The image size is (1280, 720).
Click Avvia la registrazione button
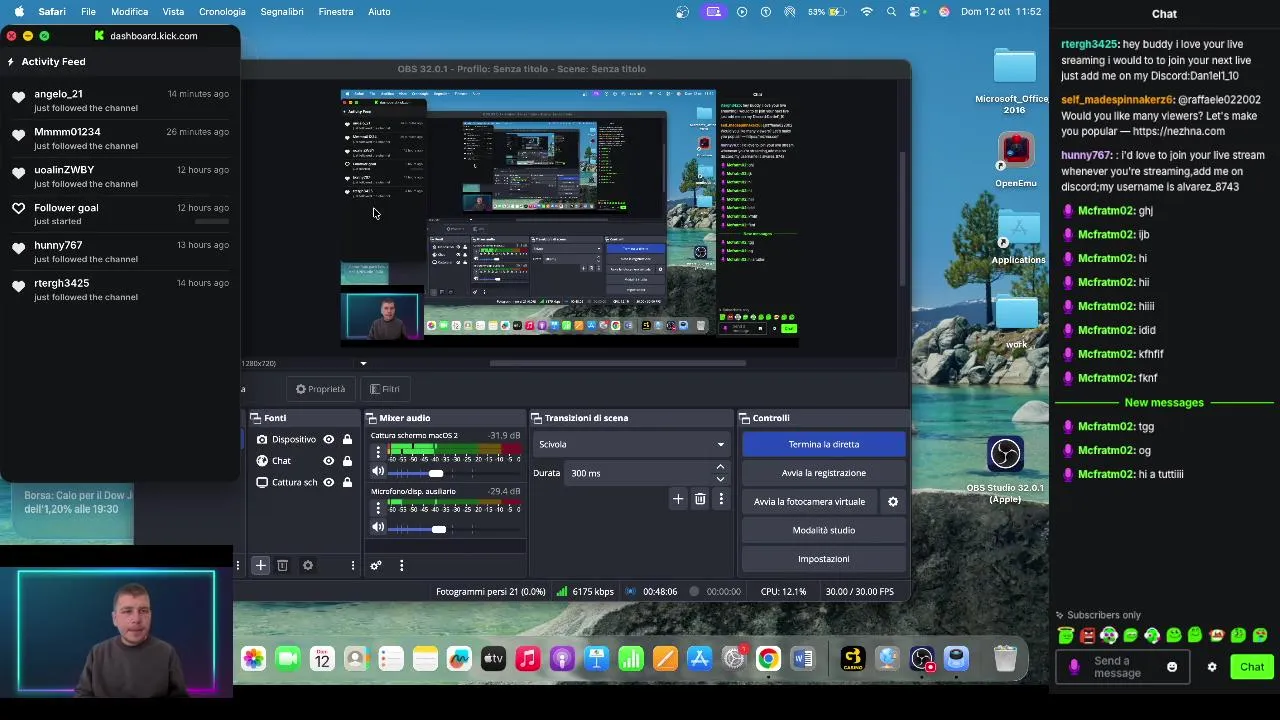[824, 473]
